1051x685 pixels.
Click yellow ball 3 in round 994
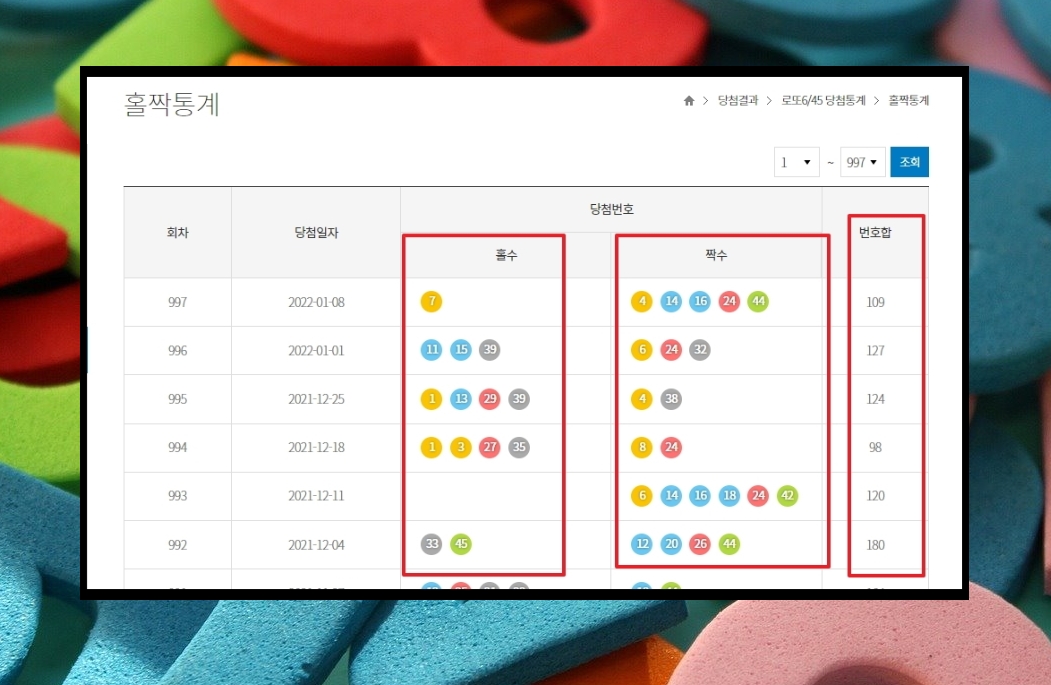(461, 447)
